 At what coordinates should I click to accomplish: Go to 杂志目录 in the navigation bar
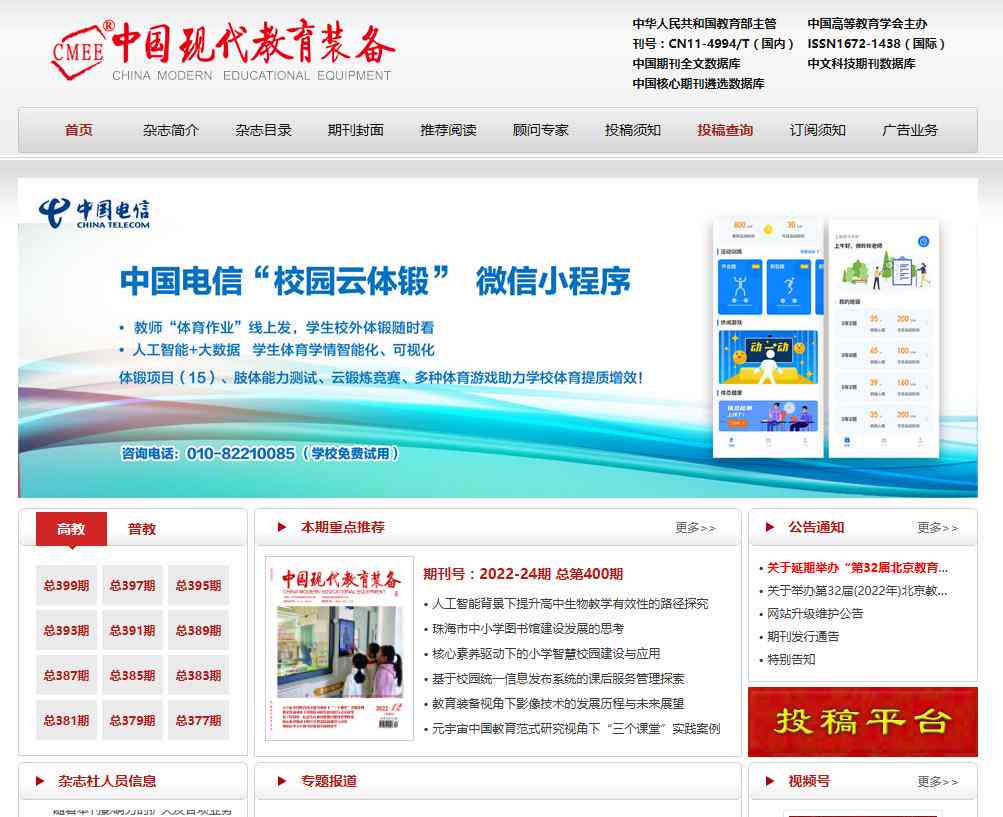[x=263, y=130]
